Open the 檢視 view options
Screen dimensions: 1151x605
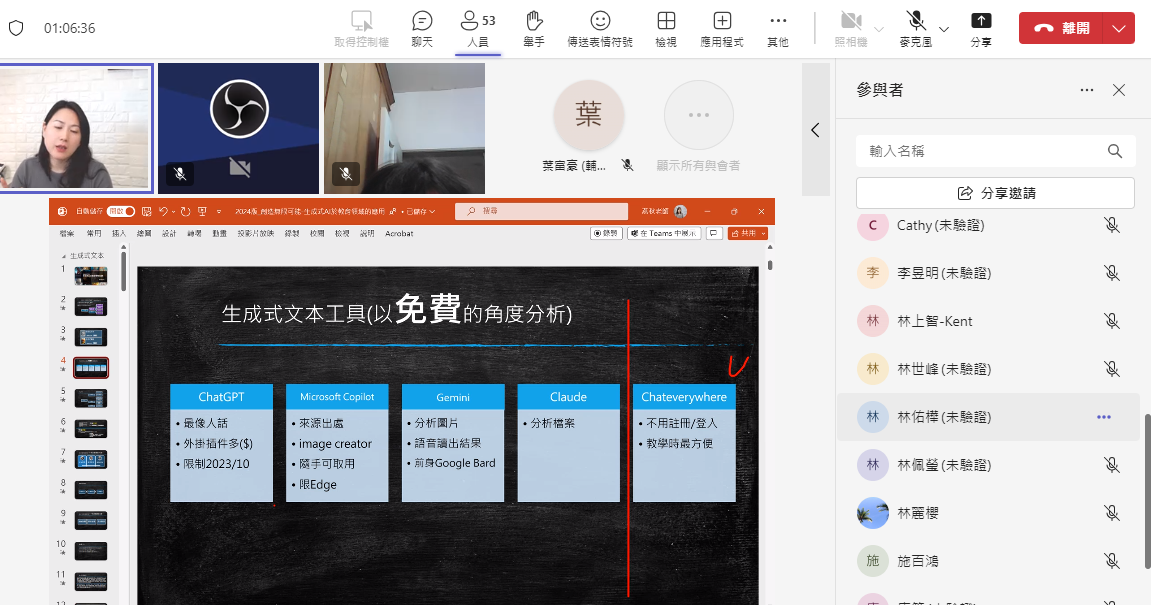pos(666,29)
